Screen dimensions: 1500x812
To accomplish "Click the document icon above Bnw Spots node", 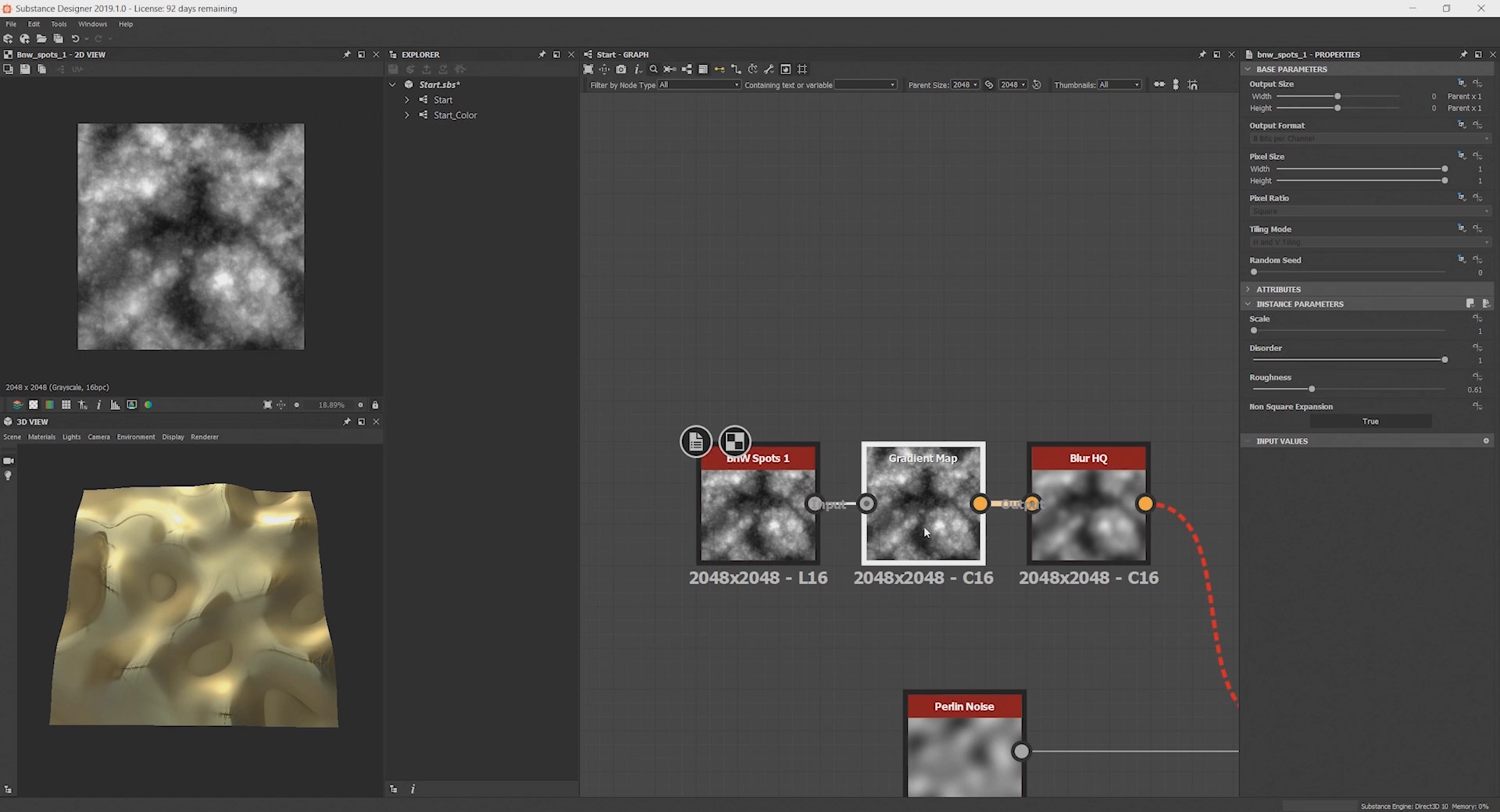I will 695,442.
